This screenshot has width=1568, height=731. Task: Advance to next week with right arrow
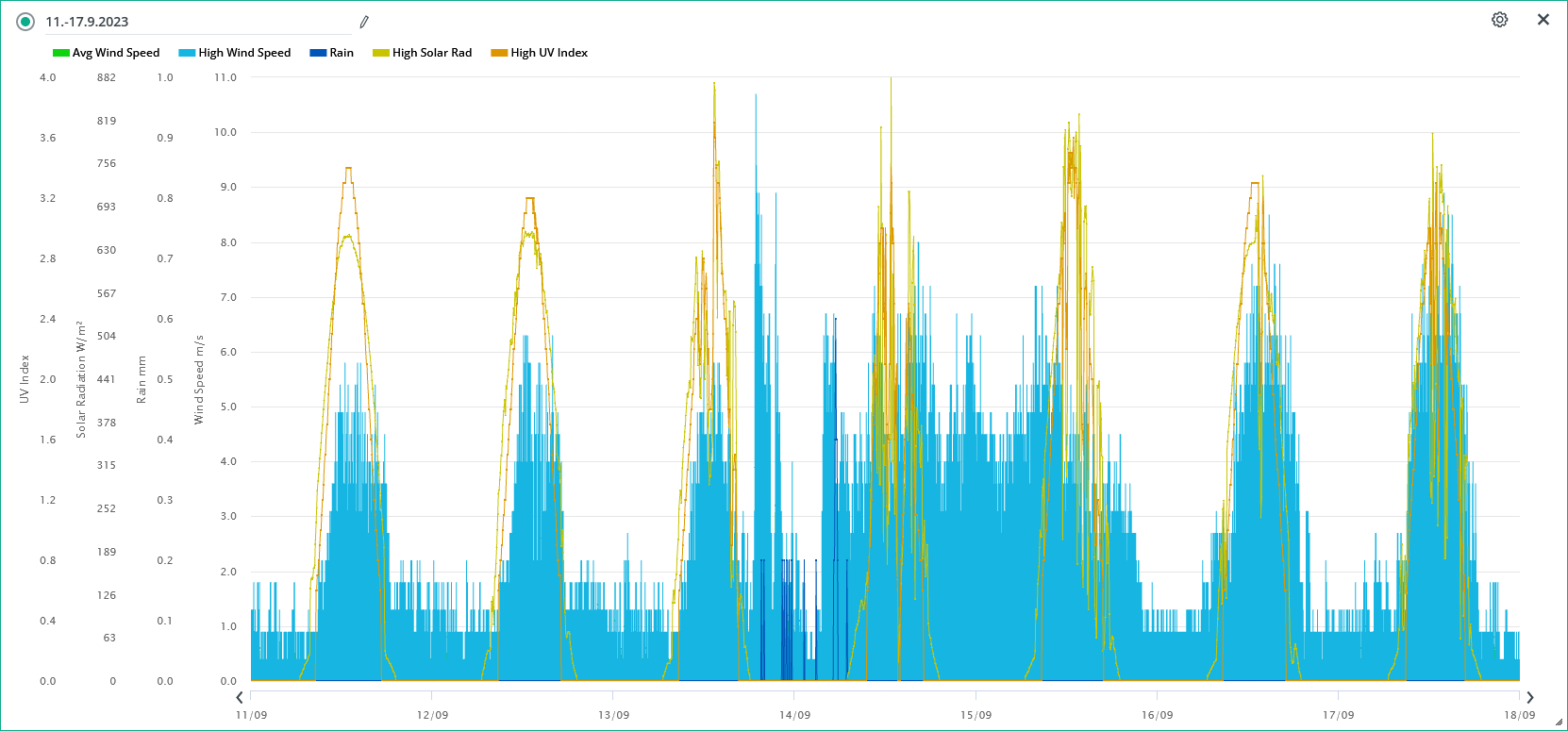click(1530, 697)
